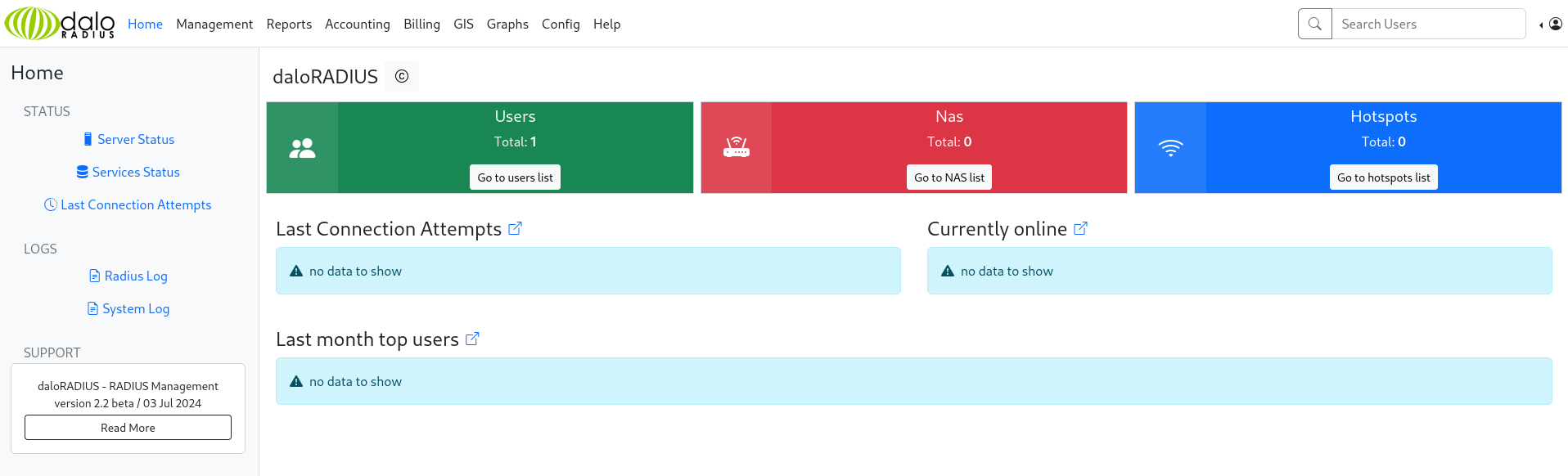
Task: Open Server Status link in sidebar
Action: pos(128,140)
